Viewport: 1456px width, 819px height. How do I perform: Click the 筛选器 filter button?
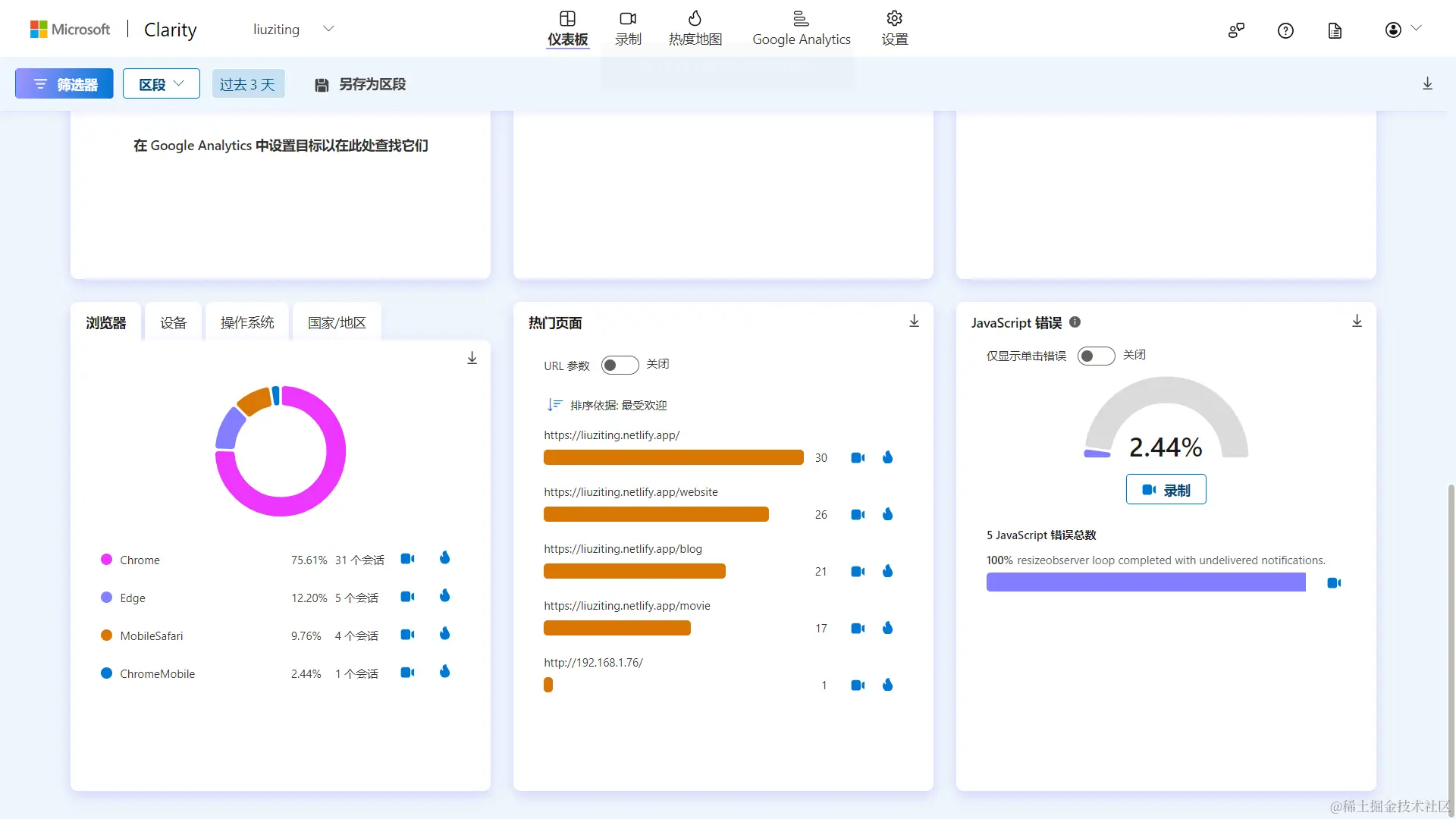coord(64,84)
